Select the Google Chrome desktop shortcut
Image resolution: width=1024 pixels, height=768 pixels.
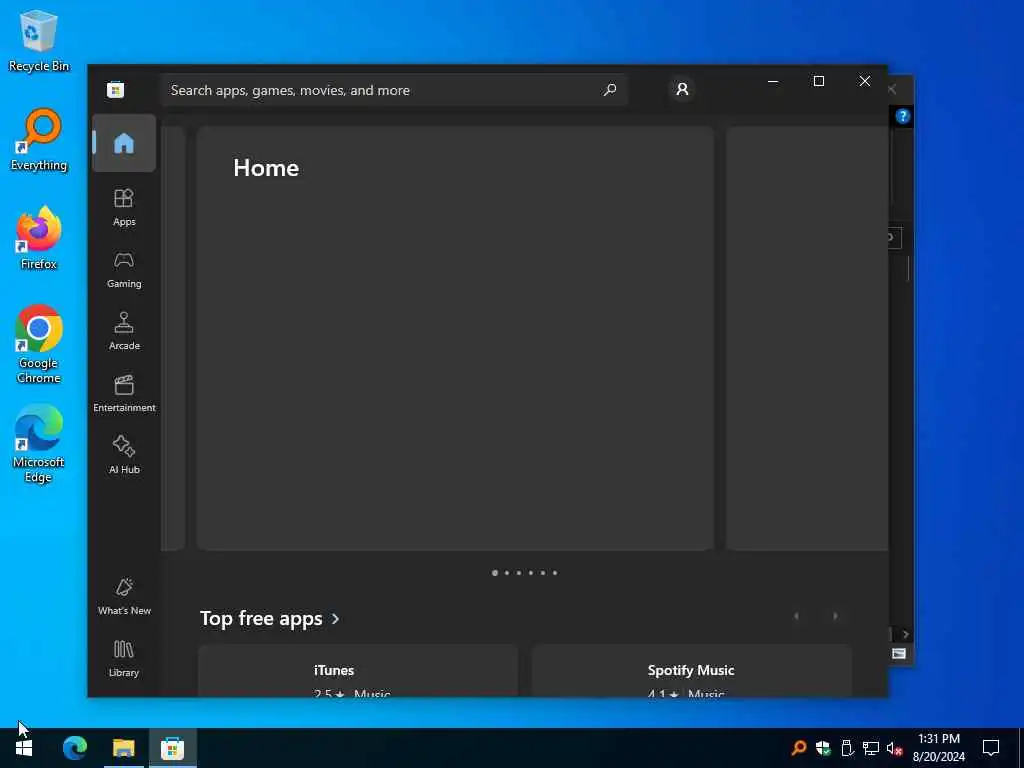39,344
